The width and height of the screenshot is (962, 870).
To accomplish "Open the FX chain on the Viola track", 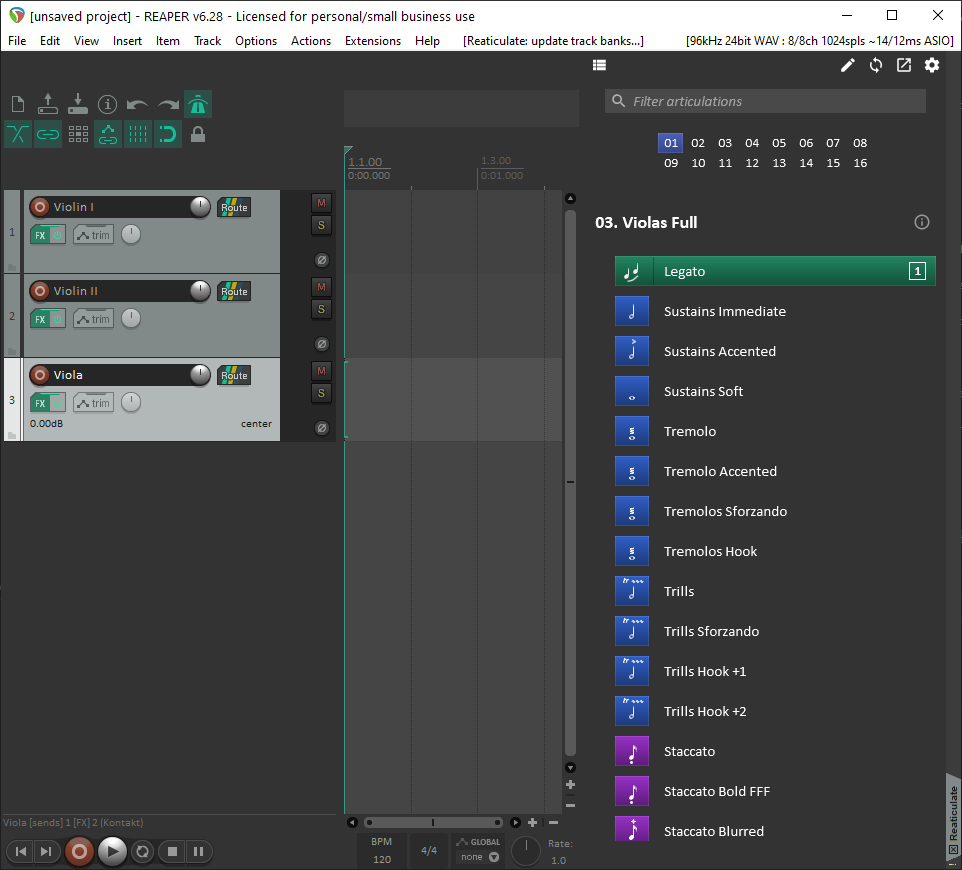I will pyautogui.click(x=40, y=402).
